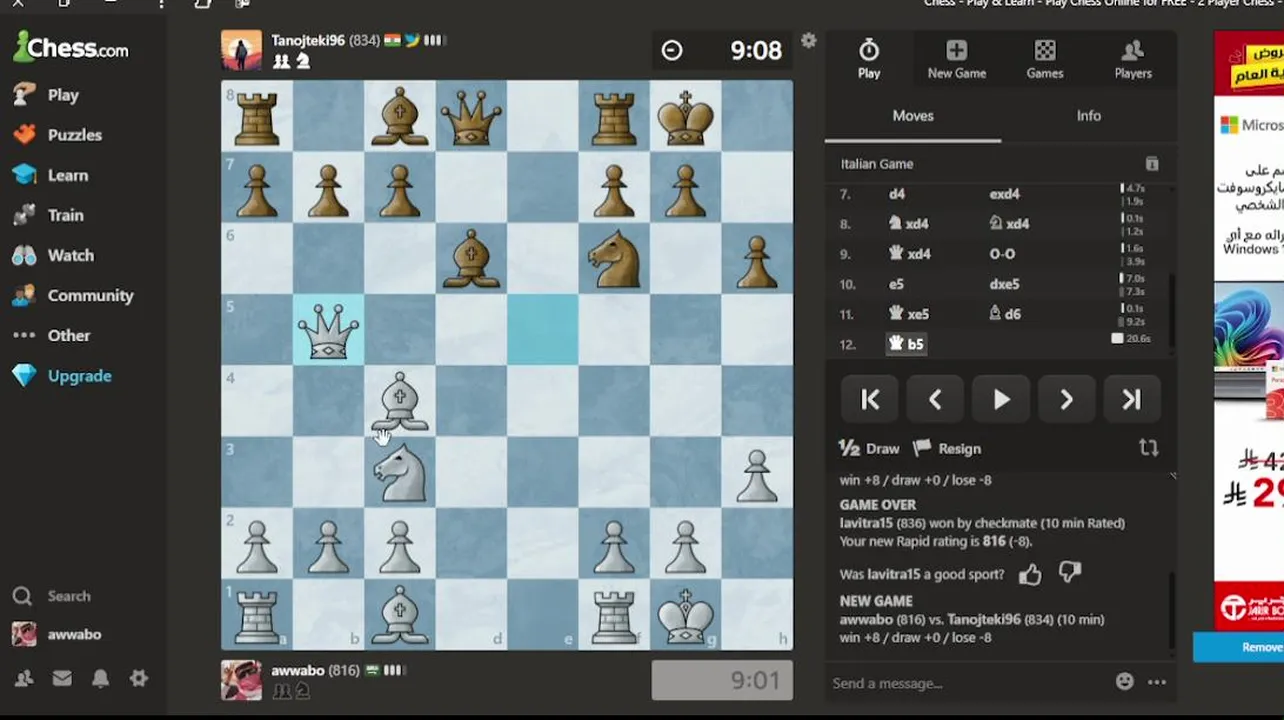
Task: Click thumbs down for lavitra15
Action: [x=1070, y=573]
